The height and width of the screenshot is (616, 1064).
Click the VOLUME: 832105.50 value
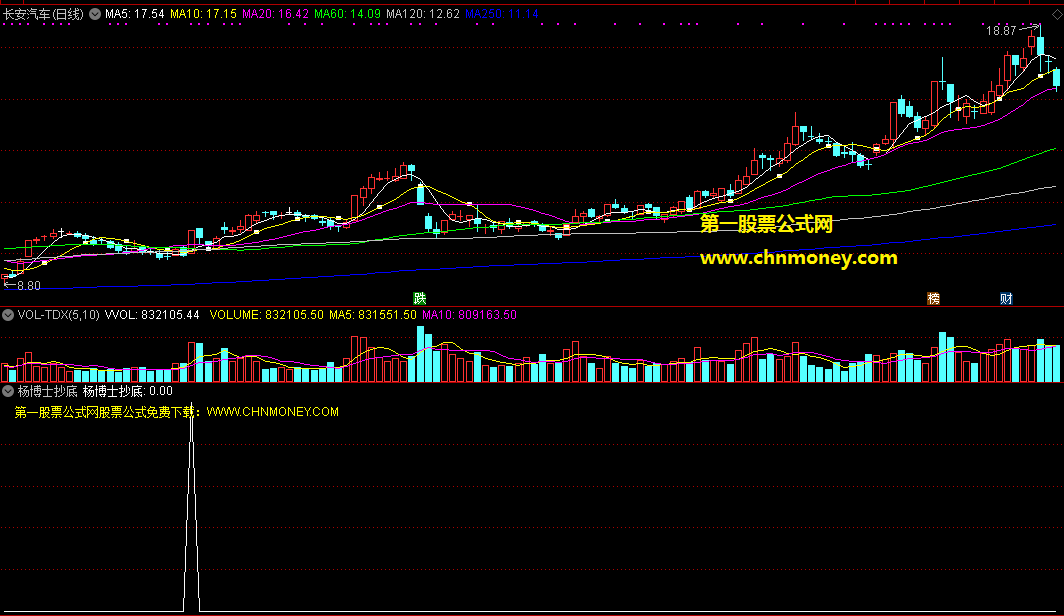267,315
